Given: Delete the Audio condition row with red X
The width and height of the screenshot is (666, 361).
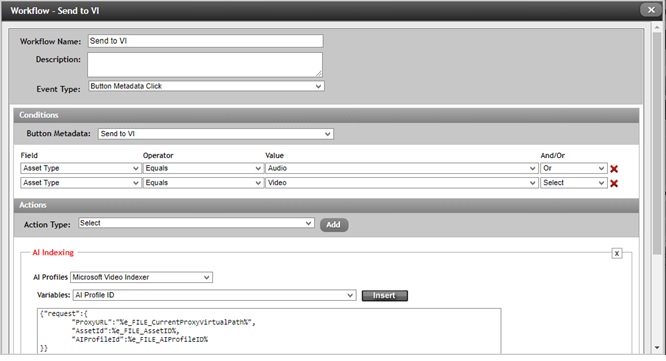Looking at the screenshot, I should (x=614, y=169).
